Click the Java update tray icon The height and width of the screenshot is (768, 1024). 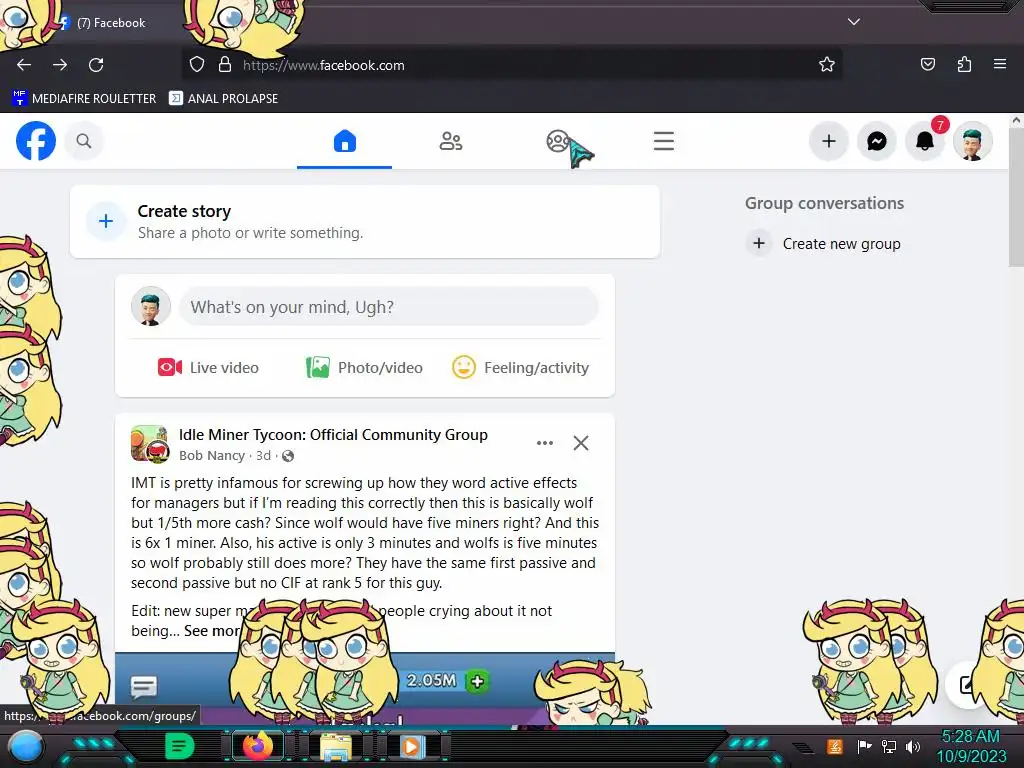pos(835,746)
